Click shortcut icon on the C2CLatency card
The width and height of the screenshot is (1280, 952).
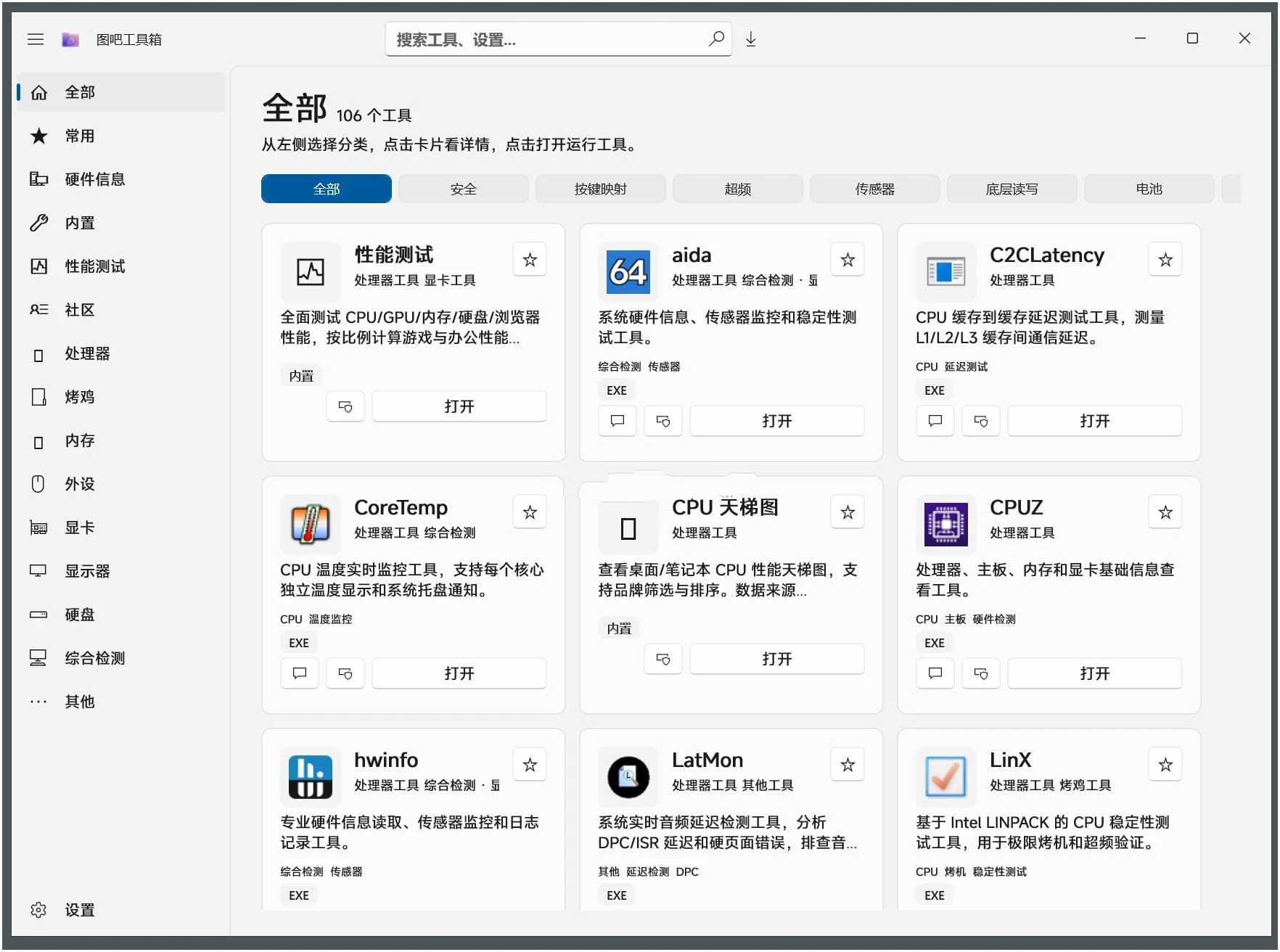tap(981, 421)
